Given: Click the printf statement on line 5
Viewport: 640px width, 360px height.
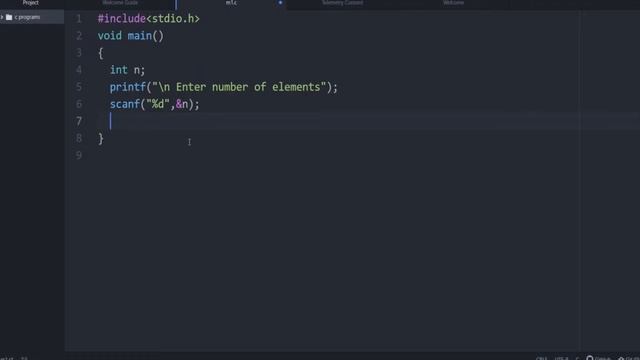Looking at the screenshot, I should [x=223, y=87].
